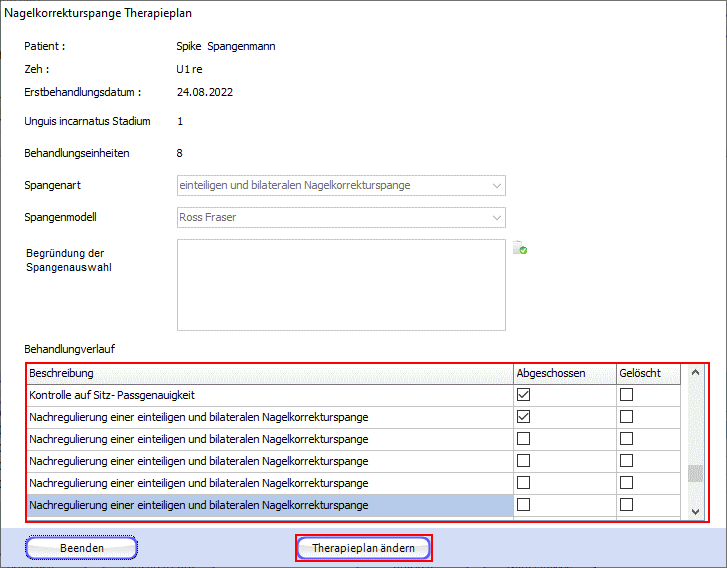Uncheck Abgeschossen for Kontrolle auf Sitz- Passgenauigkeit

pos(523,395)
